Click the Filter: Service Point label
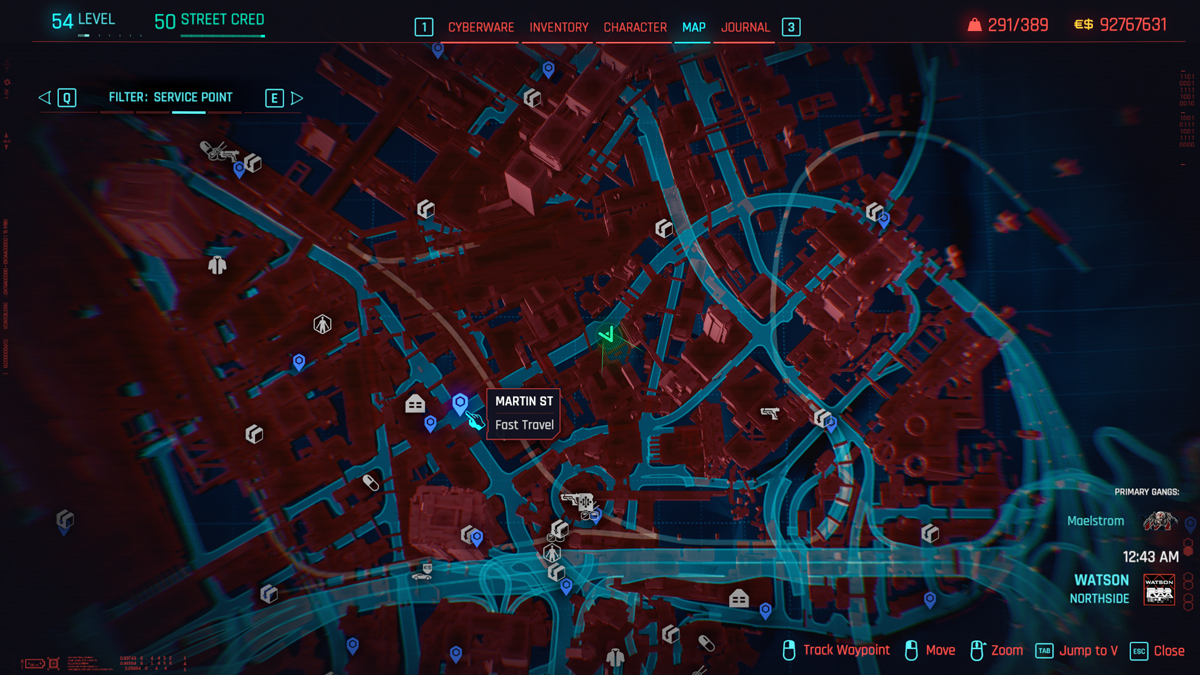 (x=171, y=98)
